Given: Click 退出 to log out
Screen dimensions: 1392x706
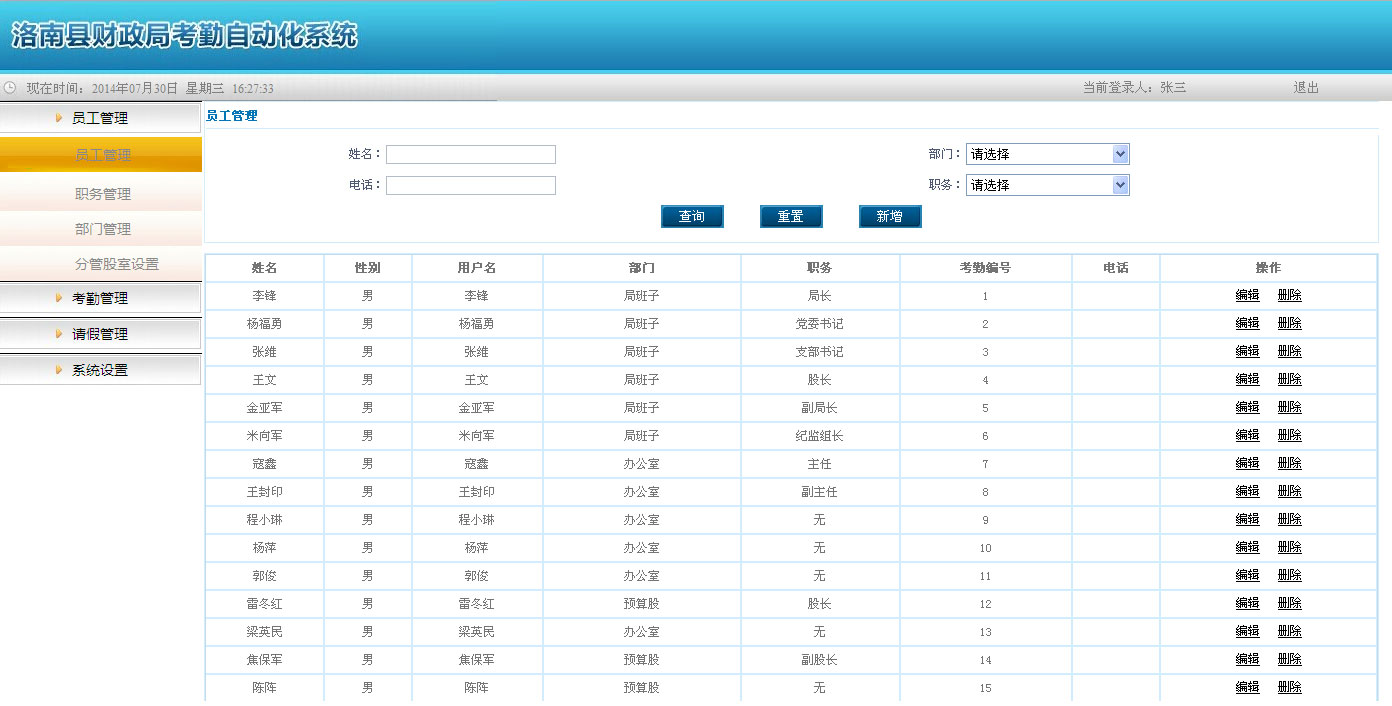Looking at the screenshot, I should tap(1303, 87).
